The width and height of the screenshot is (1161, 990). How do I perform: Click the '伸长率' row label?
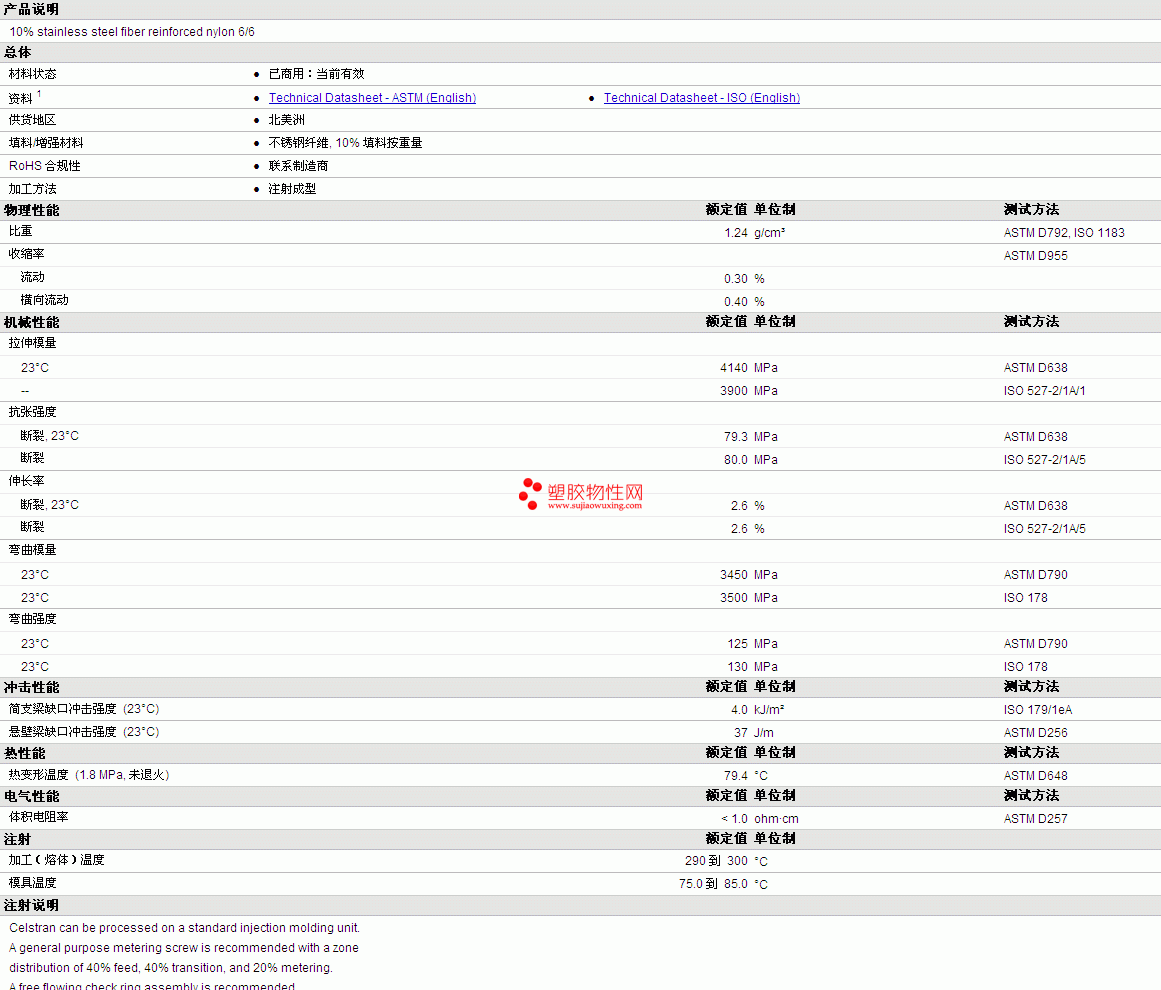27,481
